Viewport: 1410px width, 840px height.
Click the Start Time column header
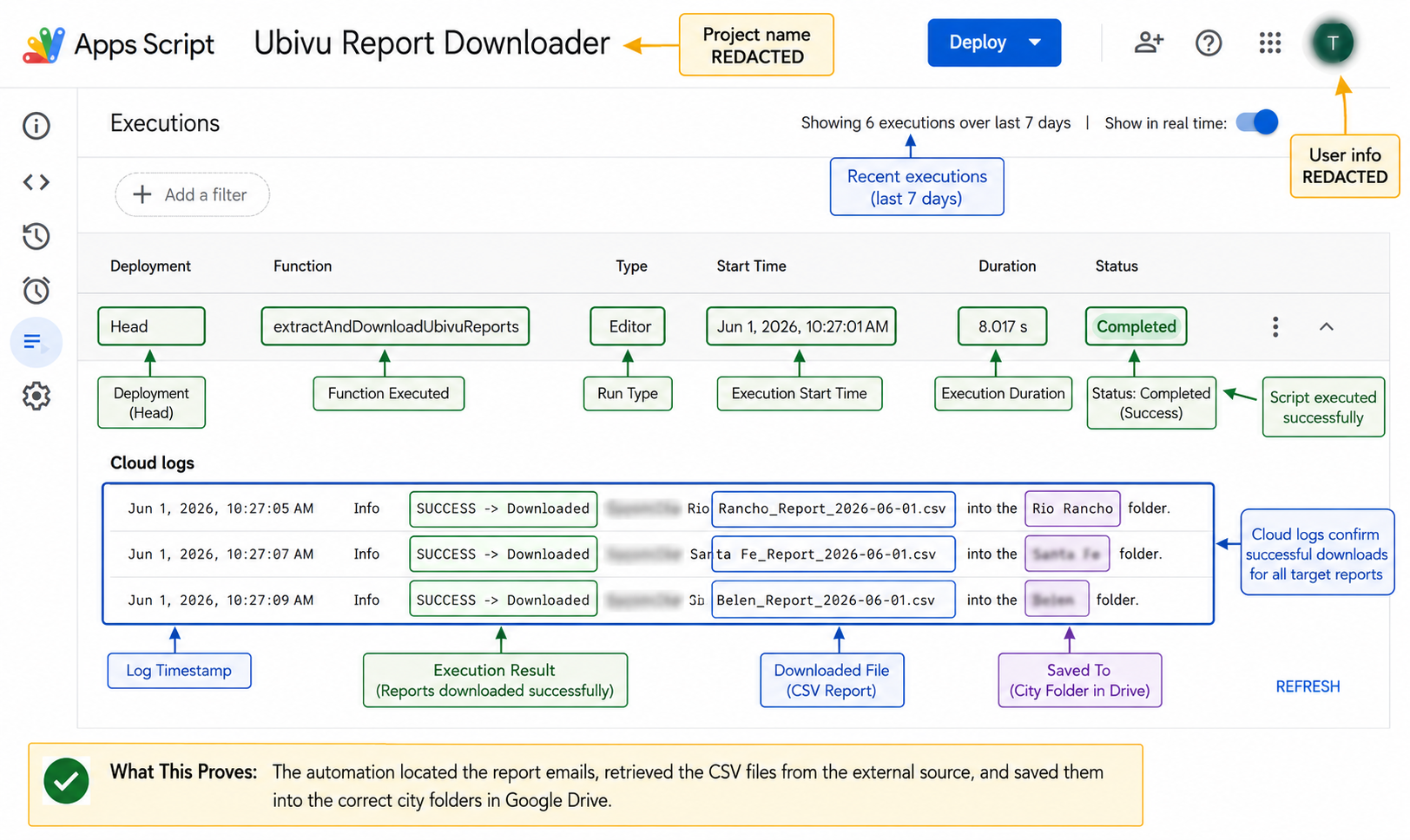751,266
